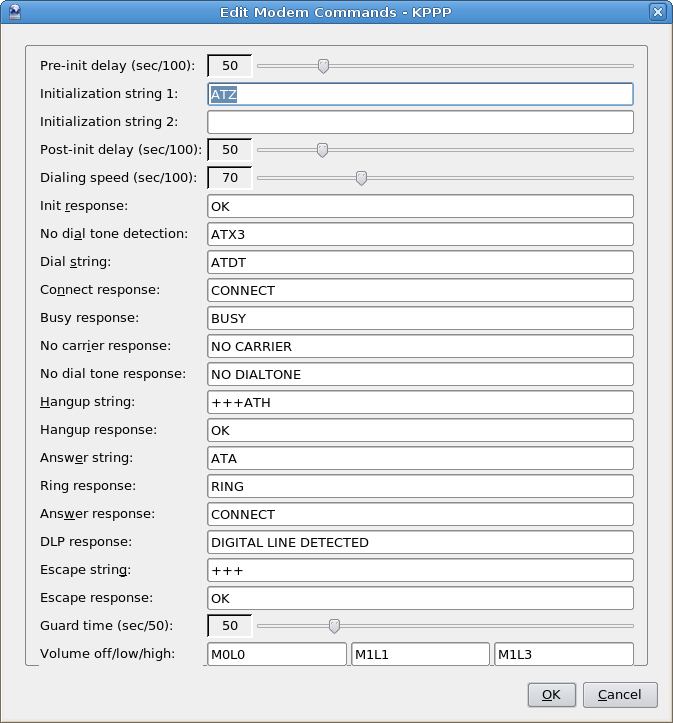This screenshot has height=723, width=673.
Task: Click the Cancel button
Action: (x=620, y=694)
